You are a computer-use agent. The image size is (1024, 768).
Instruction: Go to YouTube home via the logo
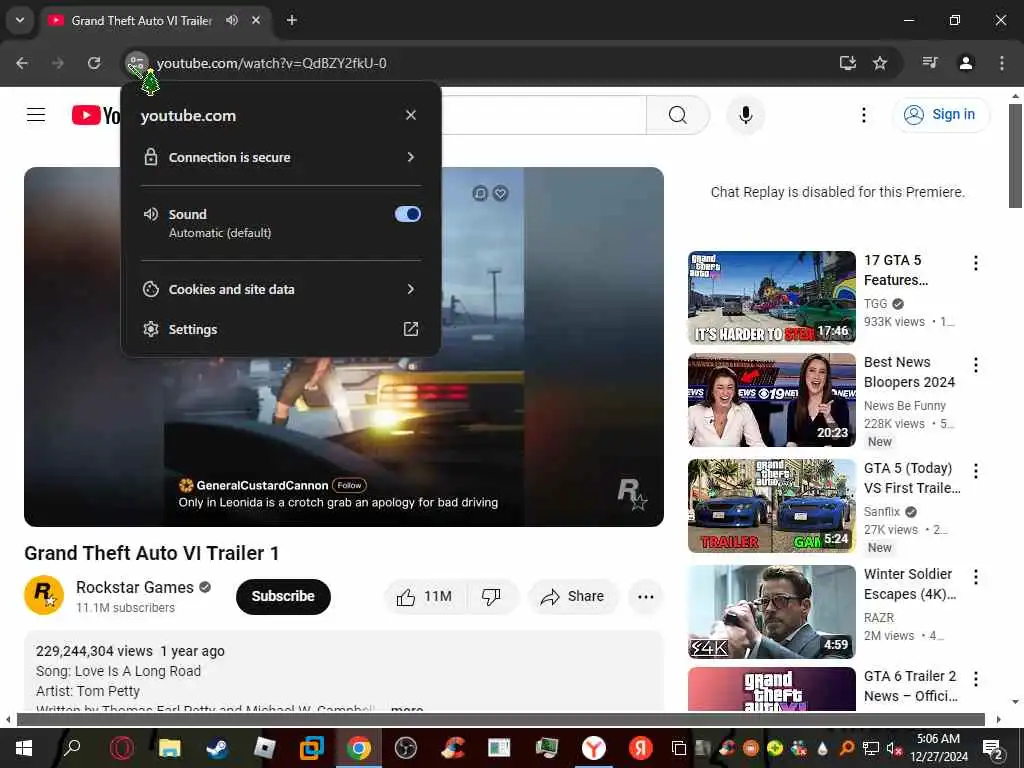(96, 116)
